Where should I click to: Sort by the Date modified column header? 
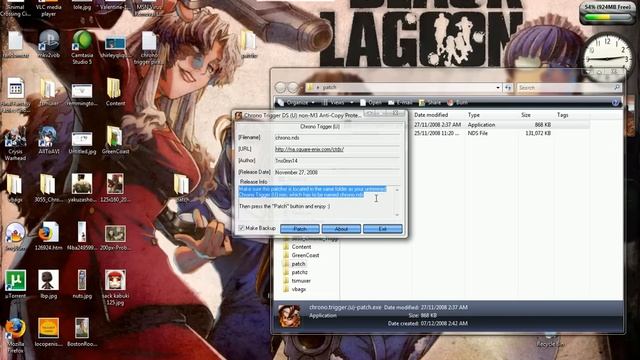tap(431, 115)
